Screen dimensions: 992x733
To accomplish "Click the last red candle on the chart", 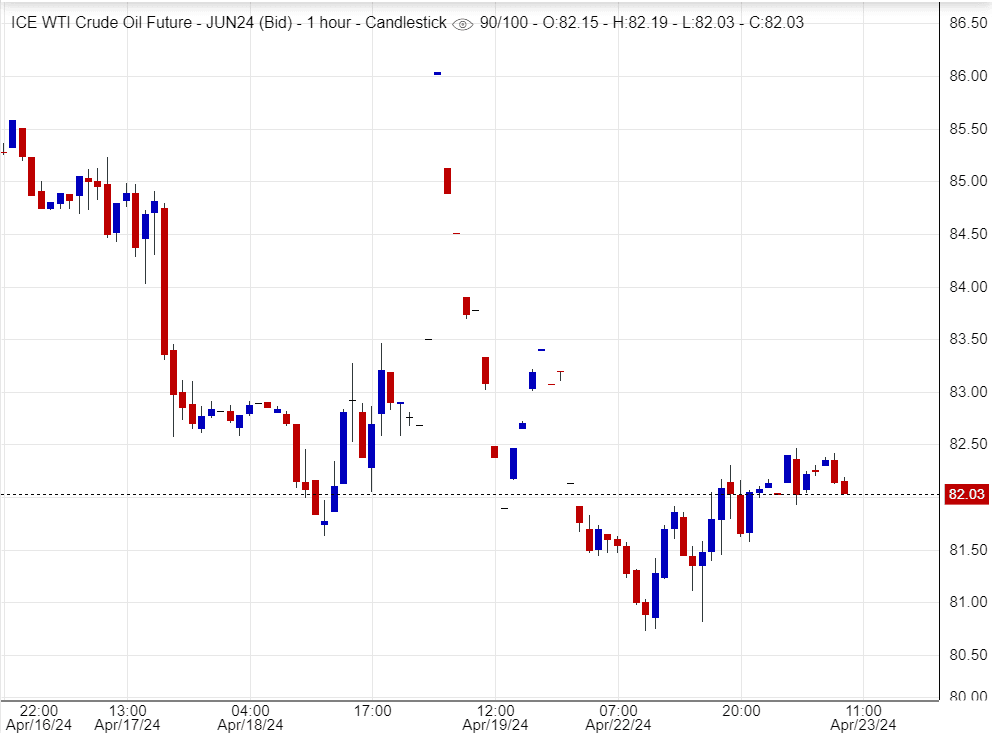I will coord(845,487).
